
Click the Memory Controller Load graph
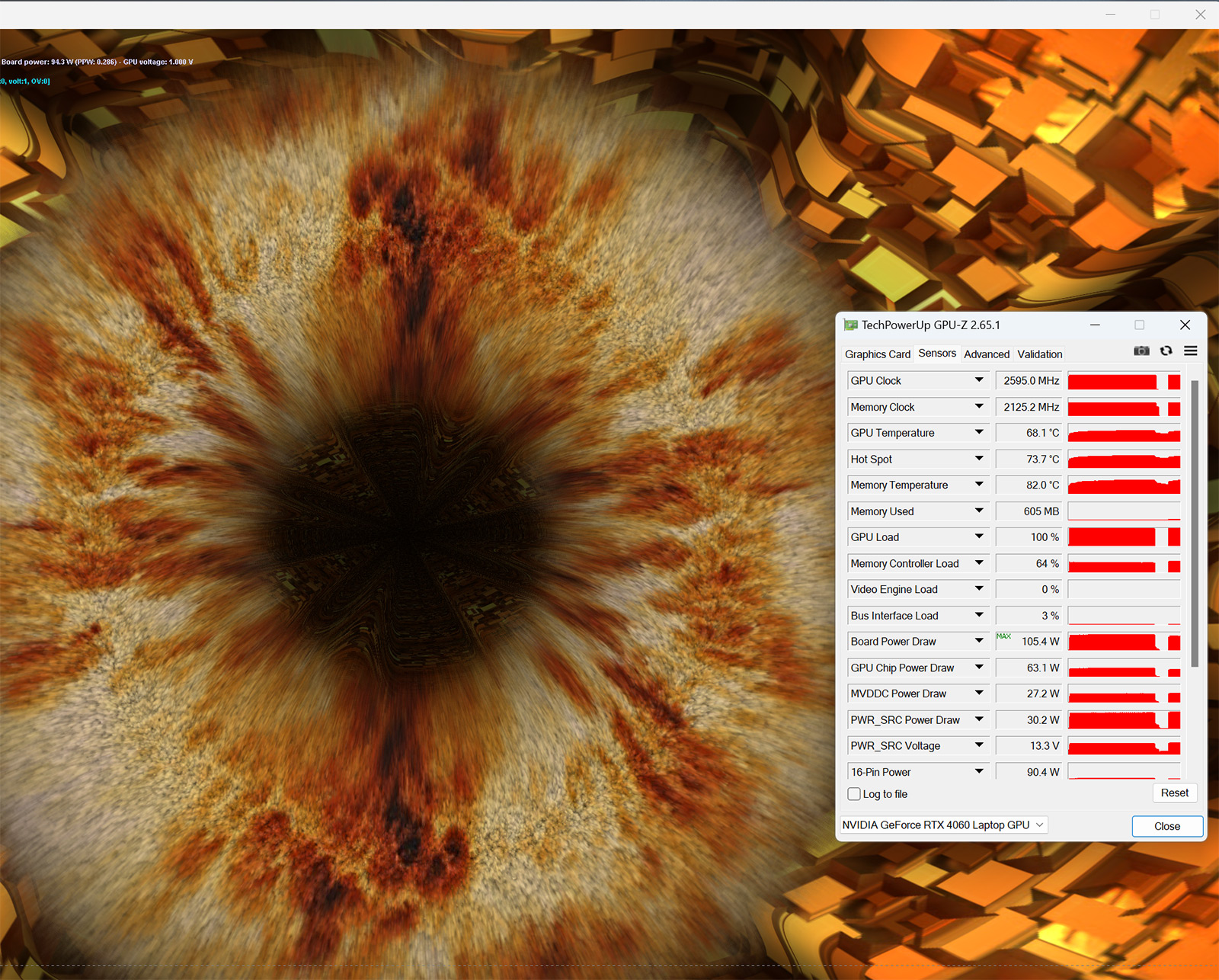(1124, 564)
